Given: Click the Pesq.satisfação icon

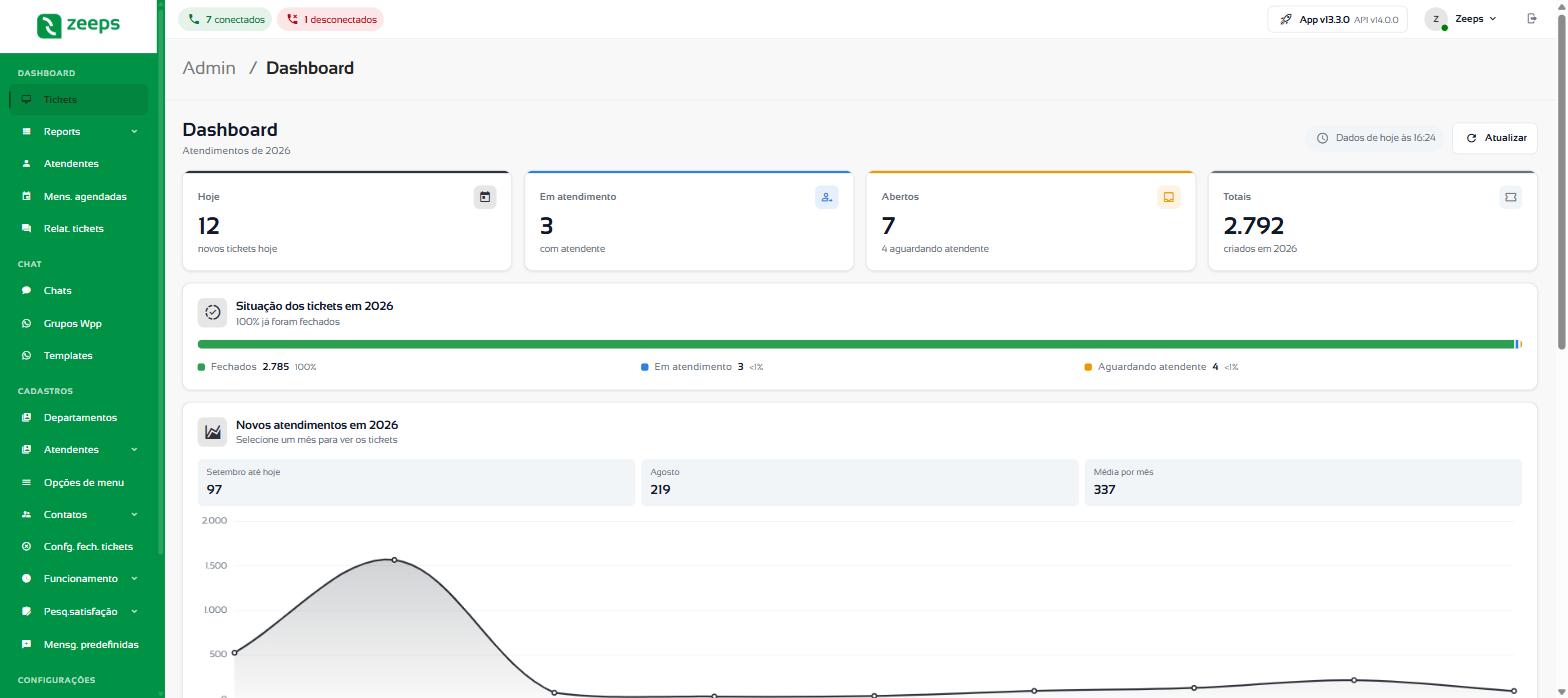Looking at the screenshot, I should (26, 611).
